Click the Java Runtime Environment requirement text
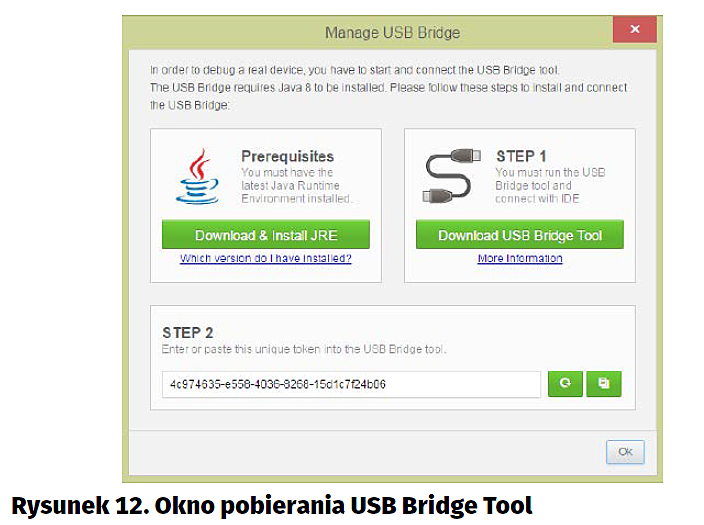This screenshot has width=704, height=525. (x=297, y=185)
